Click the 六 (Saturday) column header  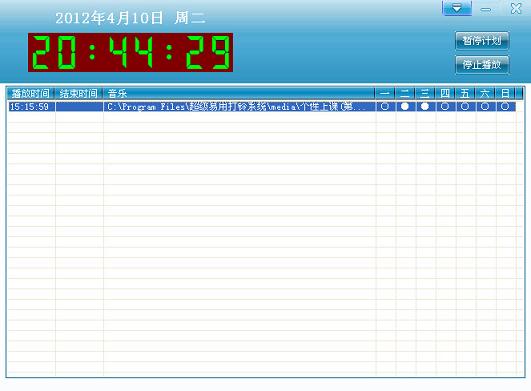(485, 93)
